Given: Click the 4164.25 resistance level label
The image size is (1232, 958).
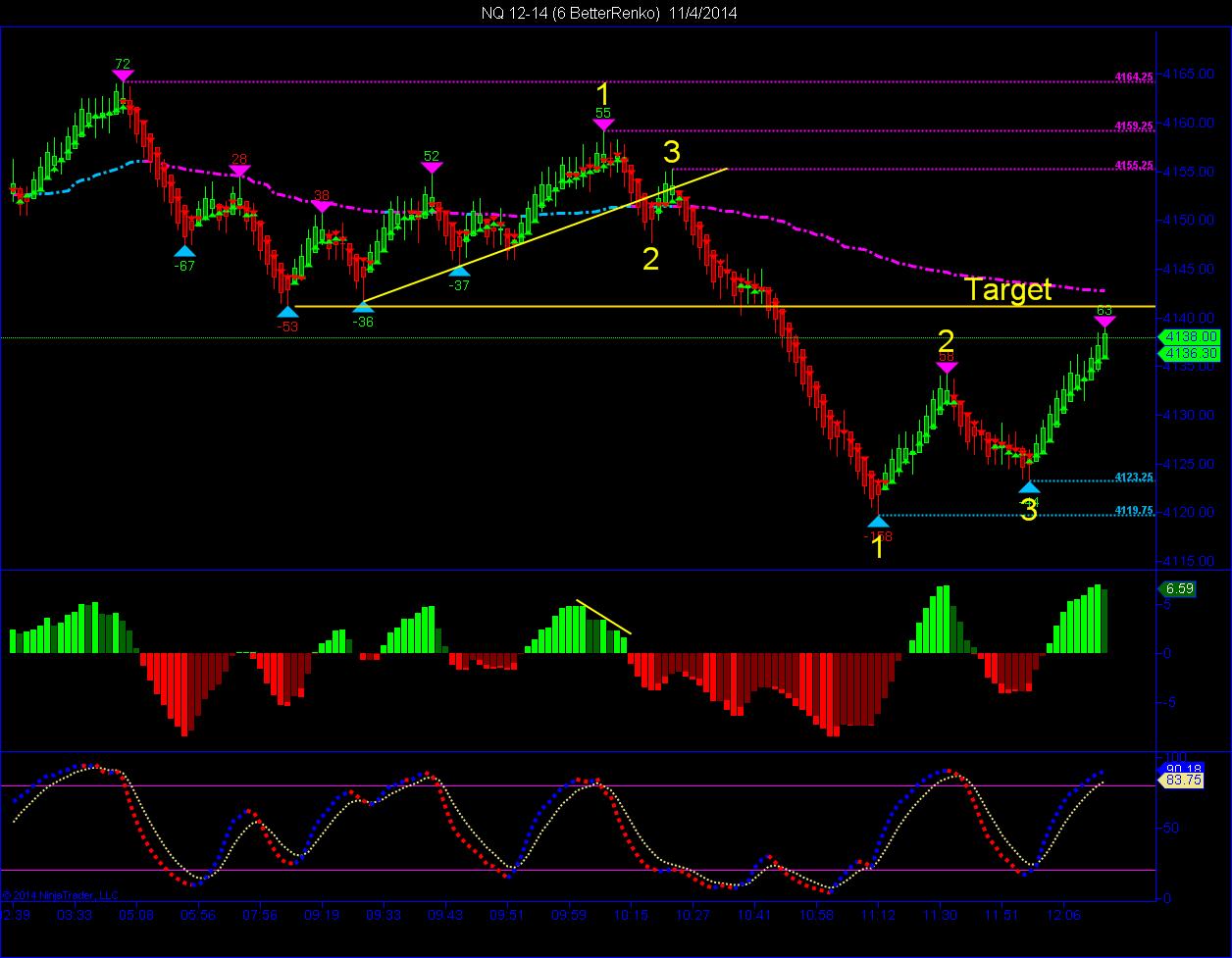Looking at the screenshot, I should tap(1134, 76).
